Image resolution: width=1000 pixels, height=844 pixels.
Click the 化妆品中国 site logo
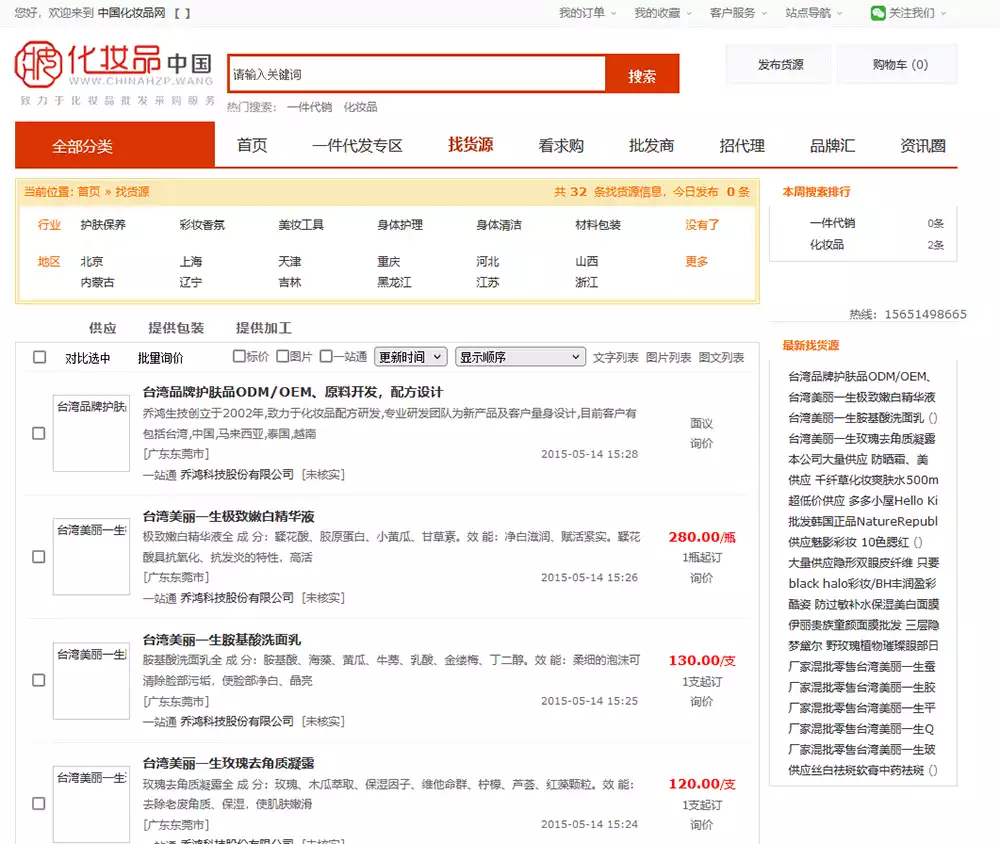[x=114, y=72]
